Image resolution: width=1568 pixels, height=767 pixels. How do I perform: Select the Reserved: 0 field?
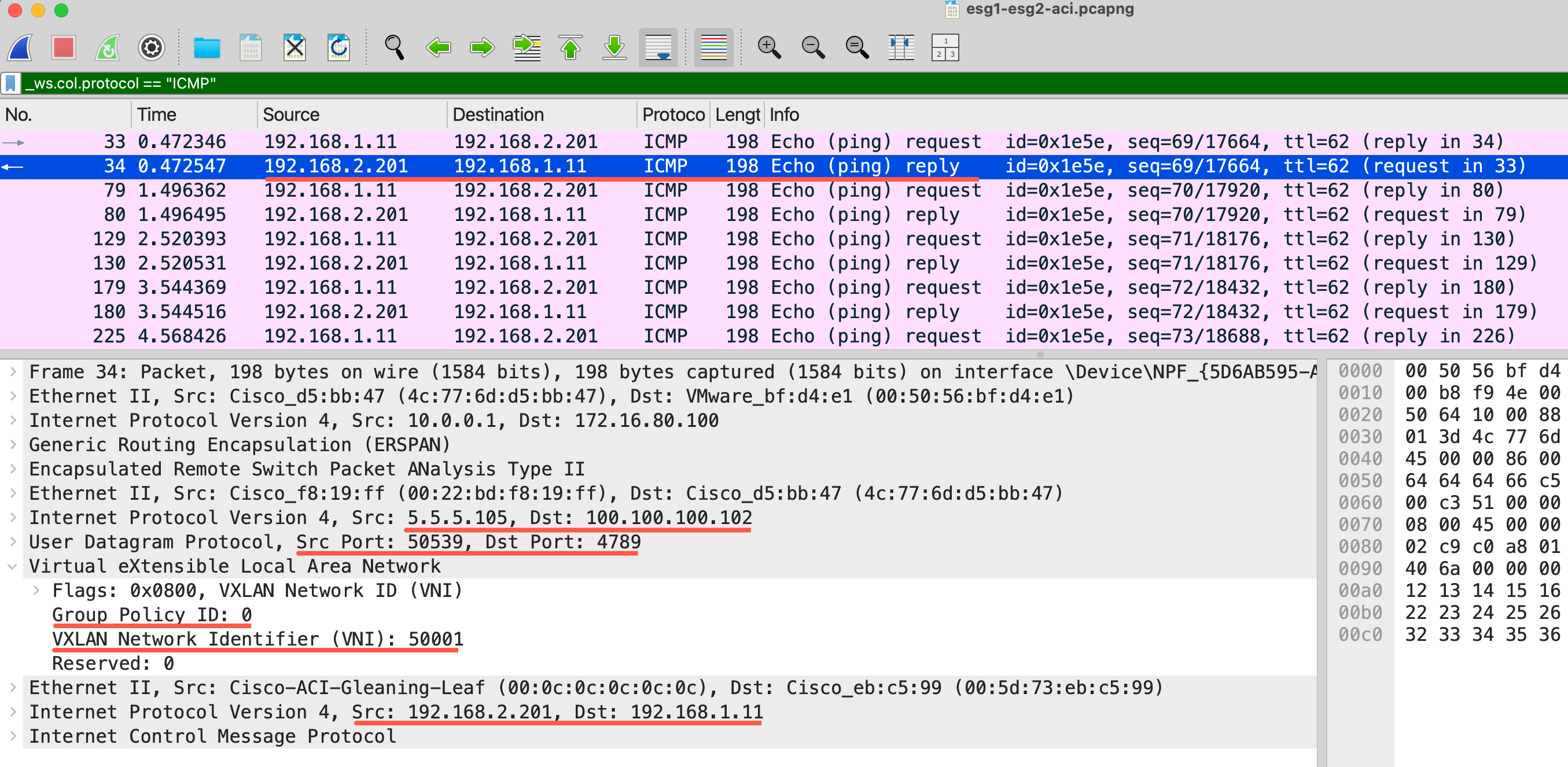(113, 663)
